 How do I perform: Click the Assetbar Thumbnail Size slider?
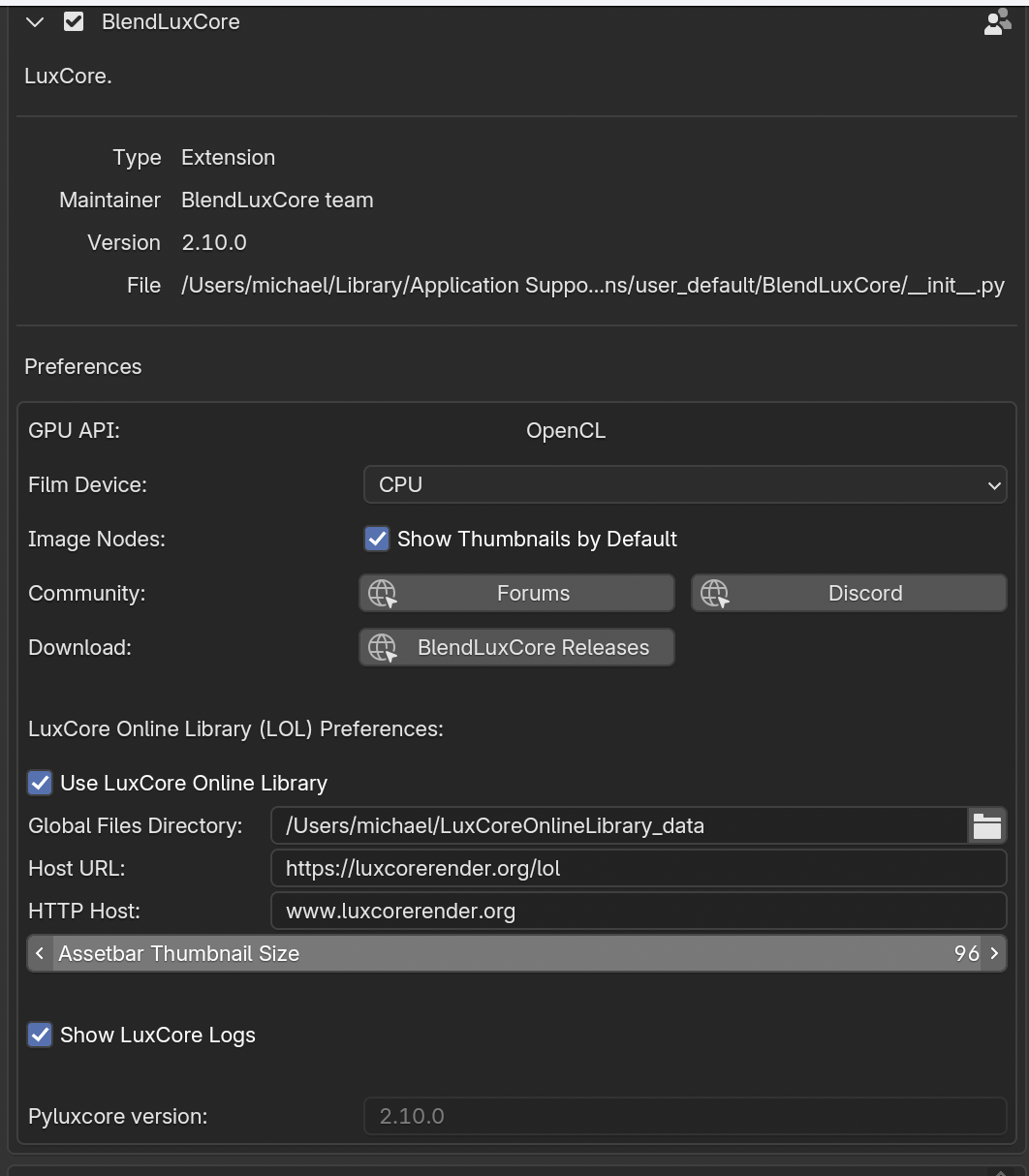point(515,954)
